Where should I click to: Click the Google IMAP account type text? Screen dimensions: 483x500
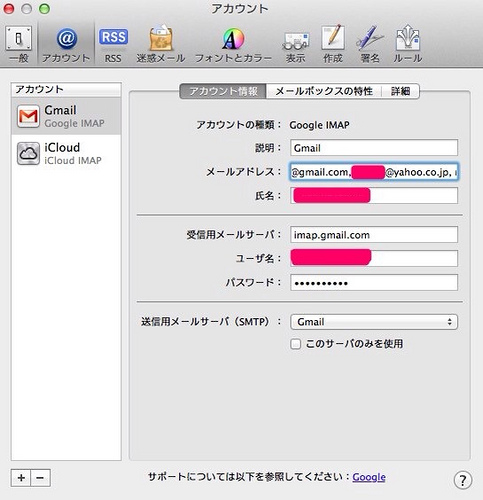click(319, 125)
